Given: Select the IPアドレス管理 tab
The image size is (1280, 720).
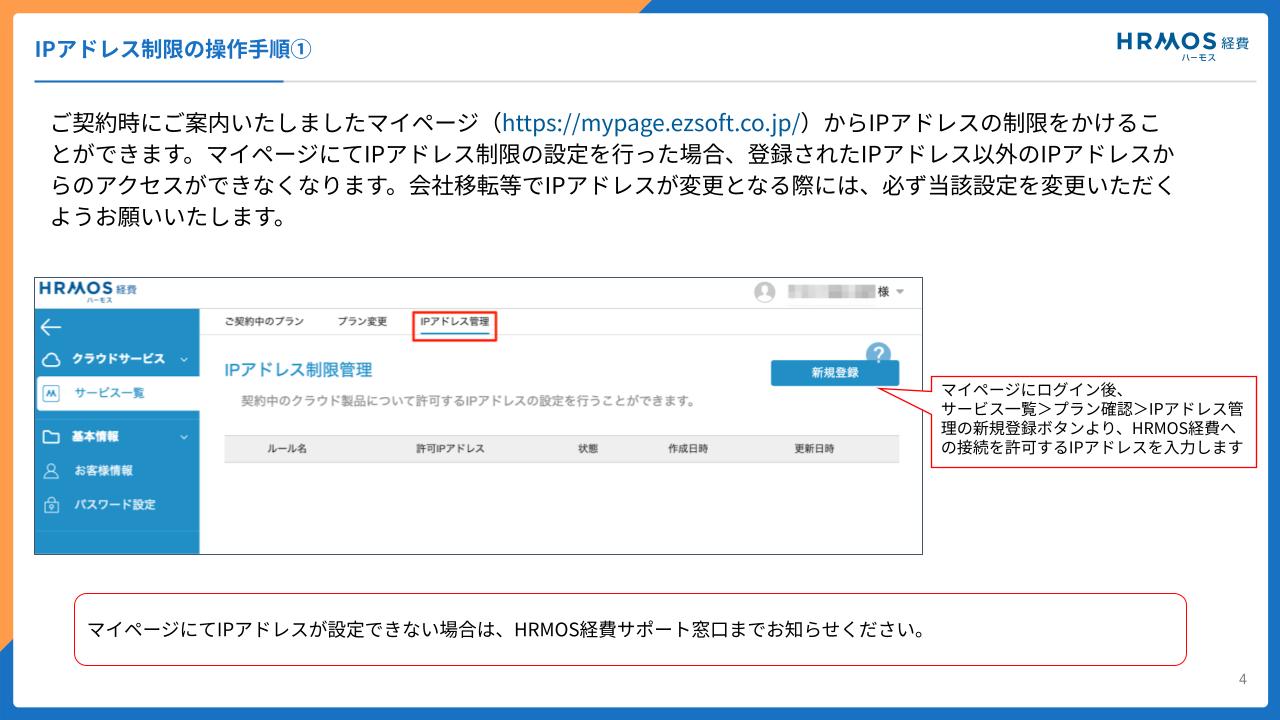Looking at the screenshot, I should (455, 322).
